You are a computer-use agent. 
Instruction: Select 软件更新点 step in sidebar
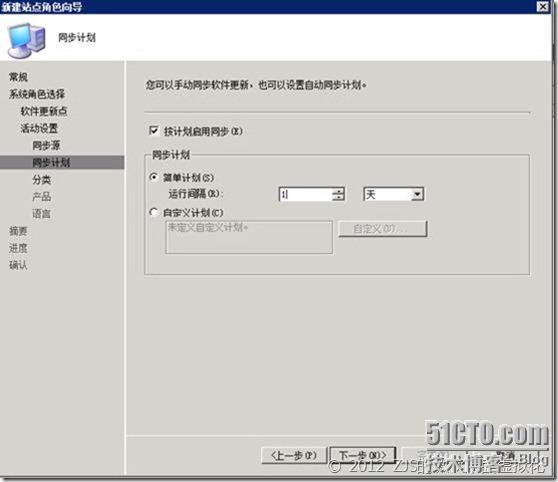click(x=44, y=111)
